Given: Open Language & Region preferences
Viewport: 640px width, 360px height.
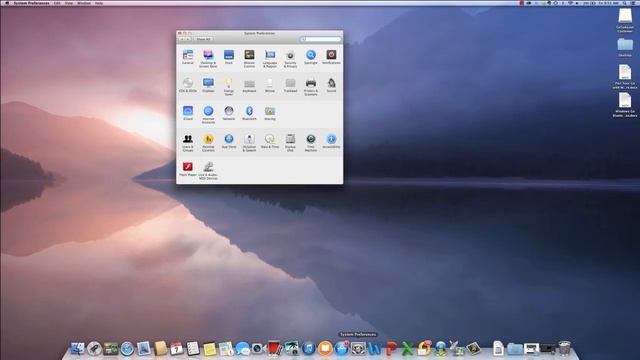Looking at the screenshot, I should pyautogui.click(x=270, y=58).
